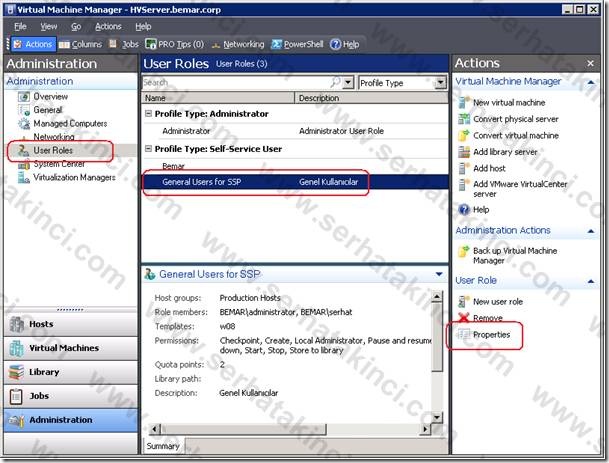Viewport: 609px width, 463px height.
Task: Select the Summary tab
Action: click(x=163, y=446)
